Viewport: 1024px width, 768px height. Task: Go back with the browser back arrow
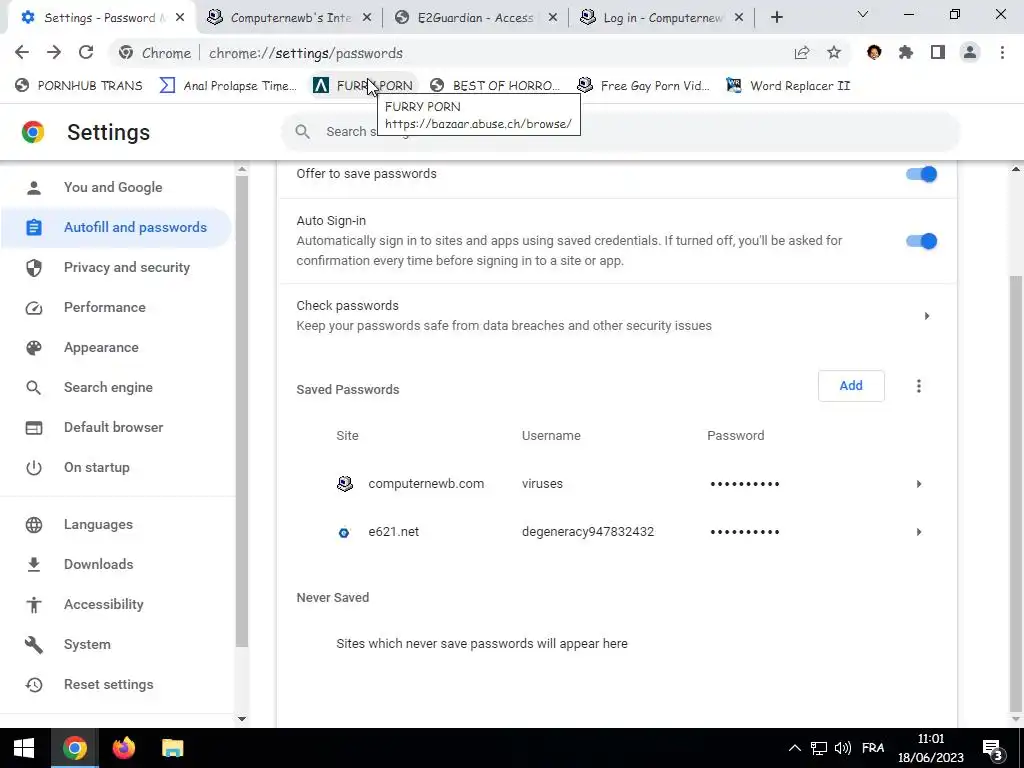click(22, 53)
